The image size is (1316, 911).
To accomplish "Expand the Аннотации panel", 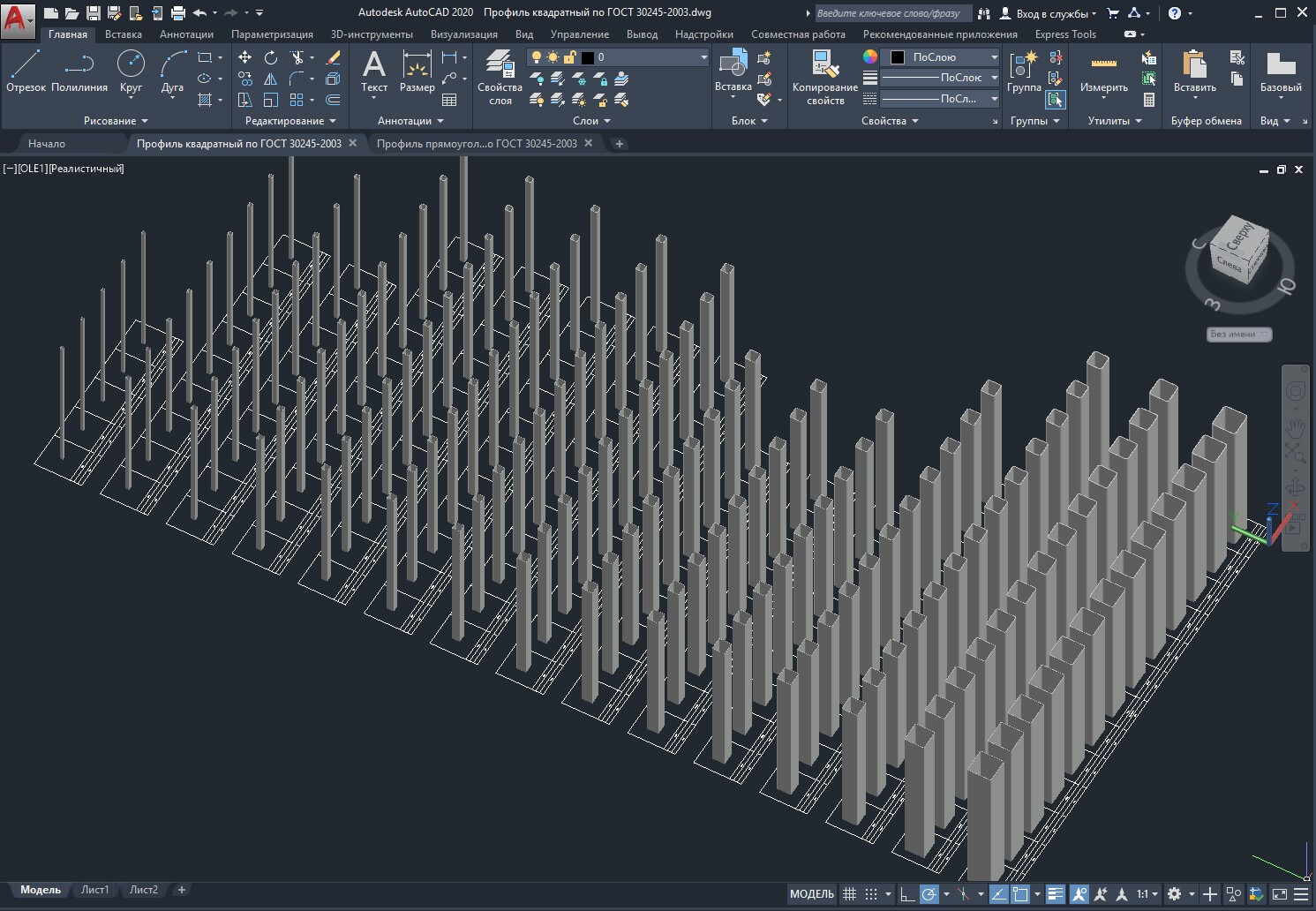I will tap(410, 121).
